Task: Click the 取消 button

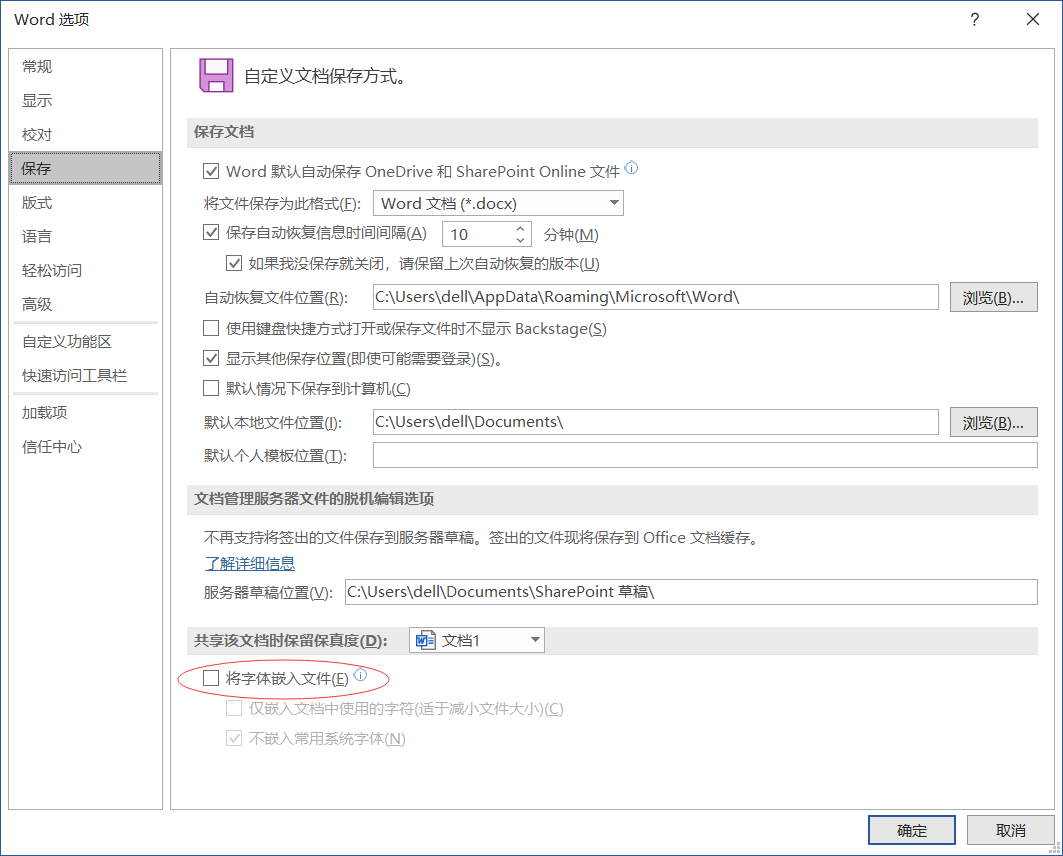Action: tap(1010, 830)
